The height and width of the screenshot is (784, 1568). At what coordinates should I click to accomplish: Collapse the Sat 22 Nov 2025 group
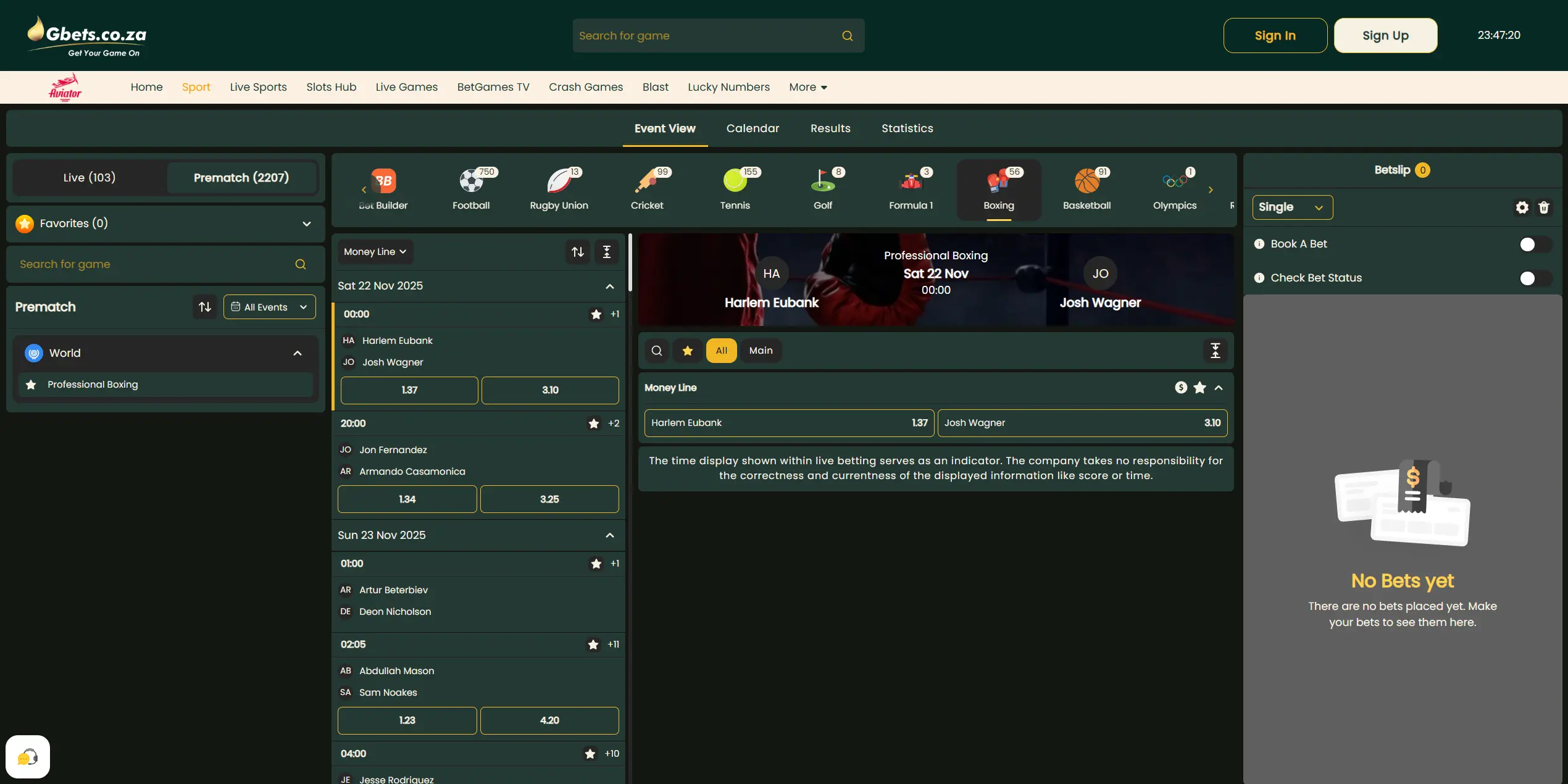pos(609,286)
